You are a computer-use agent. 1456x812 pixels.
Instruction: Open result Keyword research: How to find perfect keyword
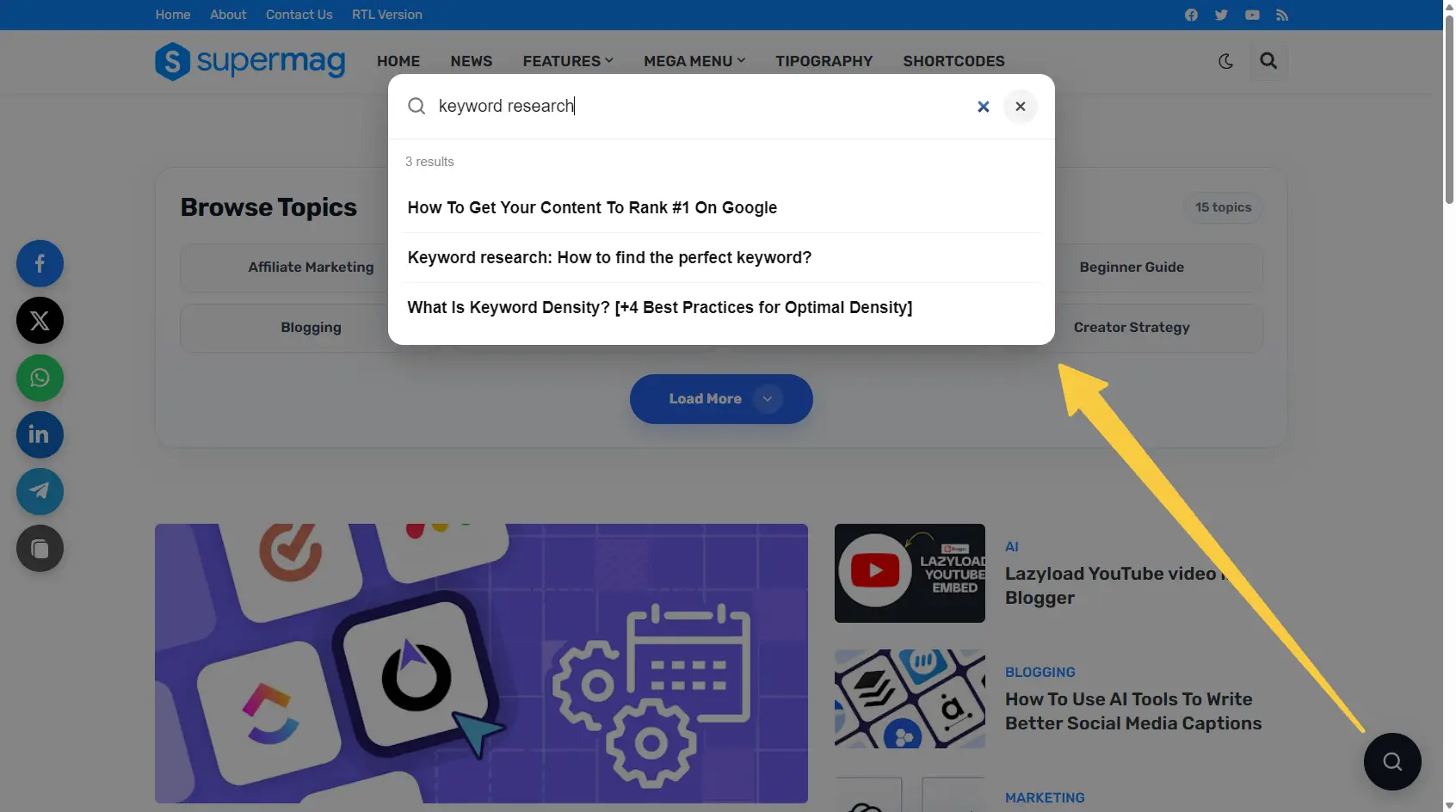721,258
